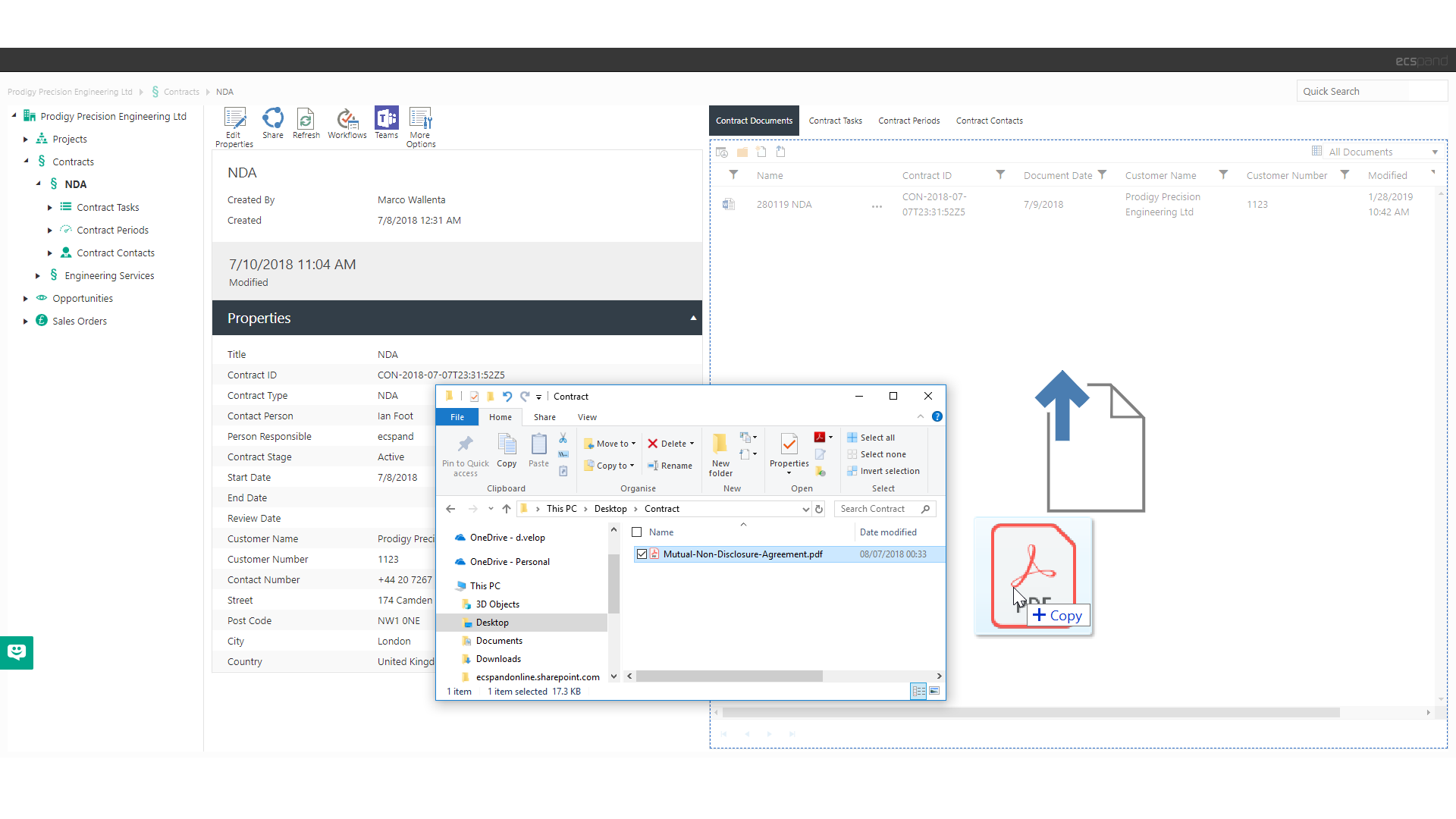Refresh the NDA contract view
This screenshot has height=819, width=1456.
306,123
